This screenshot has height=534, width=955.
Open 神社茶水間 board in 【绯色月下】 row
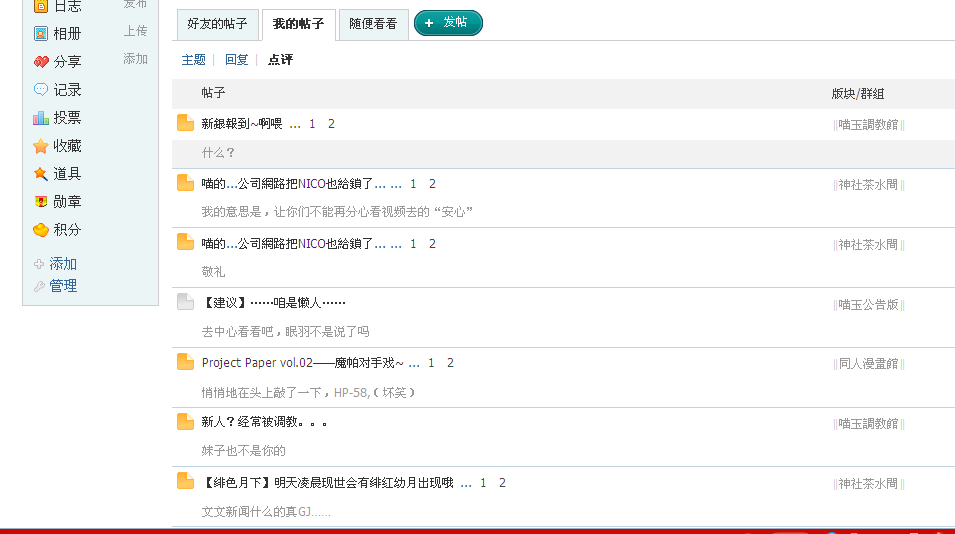868,484
